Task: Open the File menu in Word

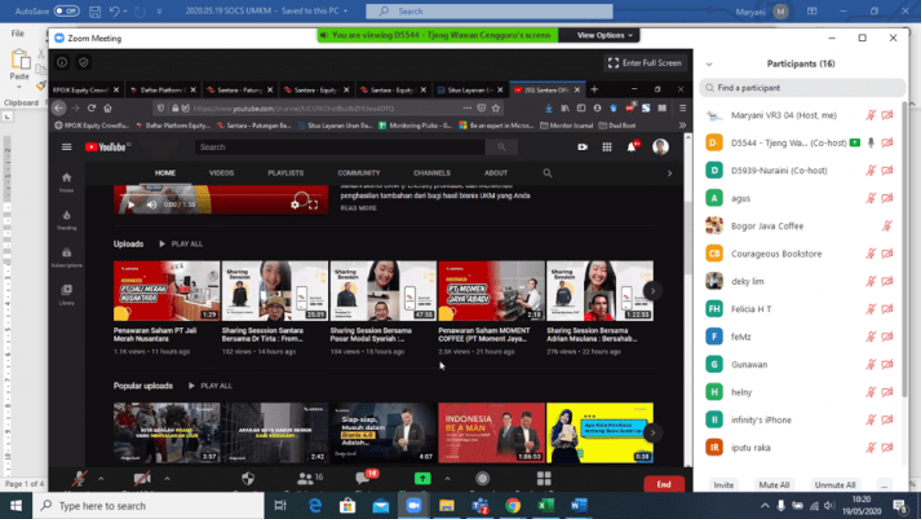Action: (18, 34)
